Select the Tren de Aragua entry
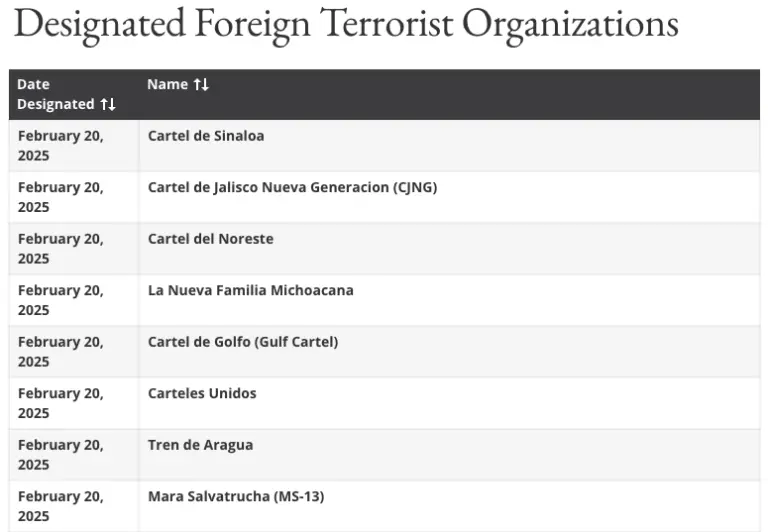Image resolution: width=768 pixels, height=532 pixels. click(200, 445)
